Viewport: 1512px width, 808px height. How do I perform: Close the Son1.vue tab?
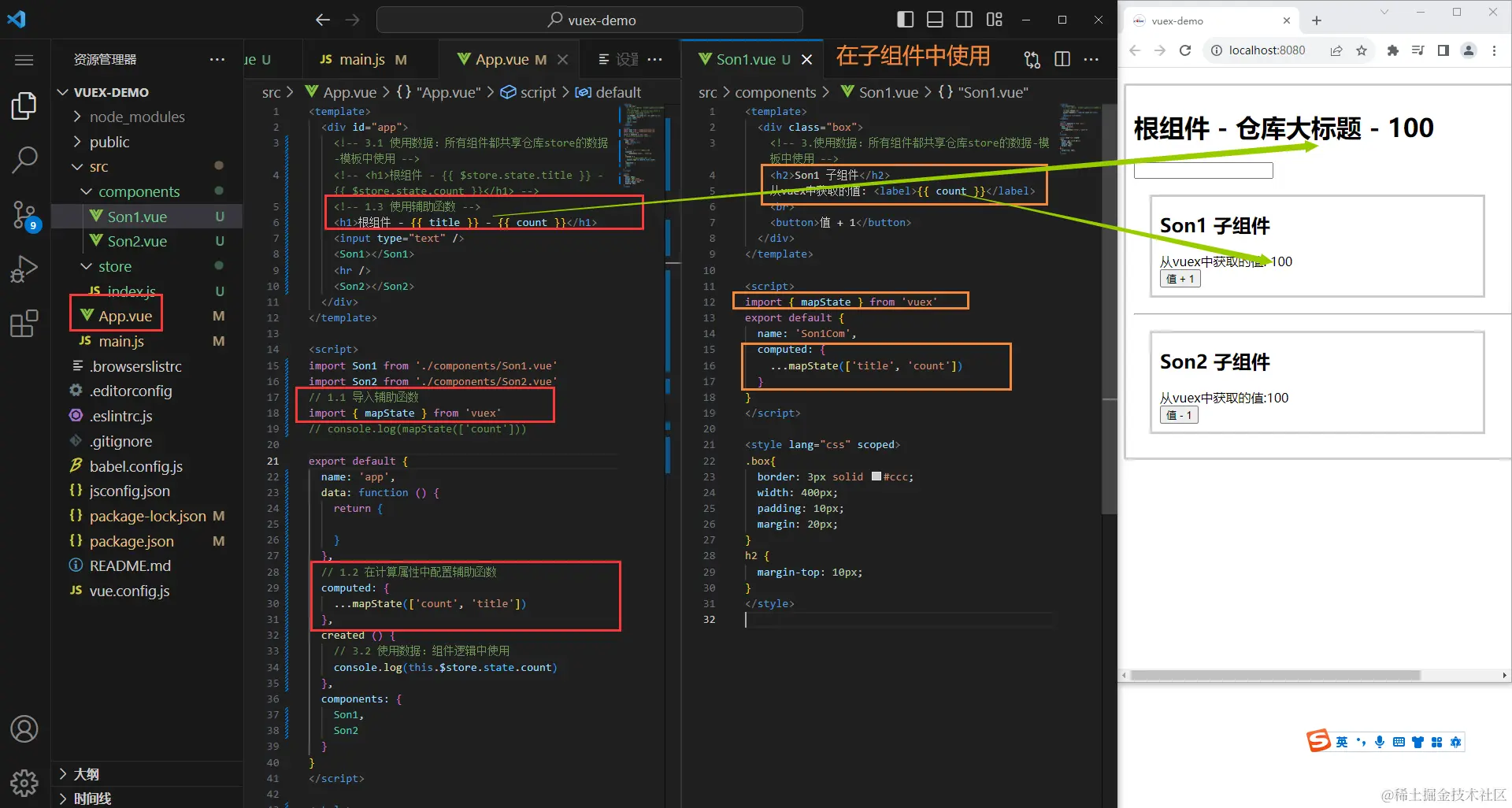(x=806, y=59)
